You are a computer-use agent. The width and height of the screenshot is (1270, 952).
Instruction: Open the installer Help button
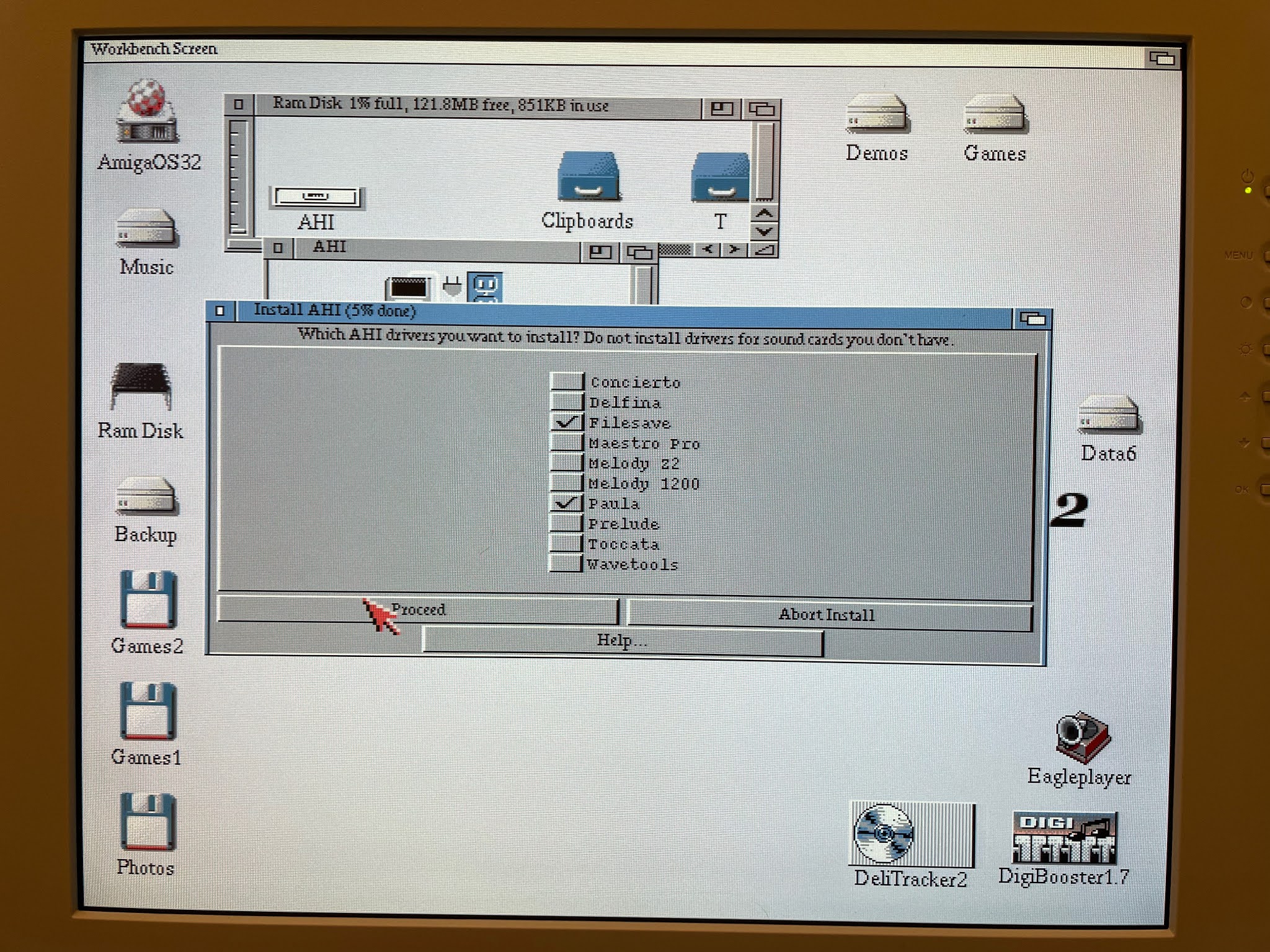[623, 641]
